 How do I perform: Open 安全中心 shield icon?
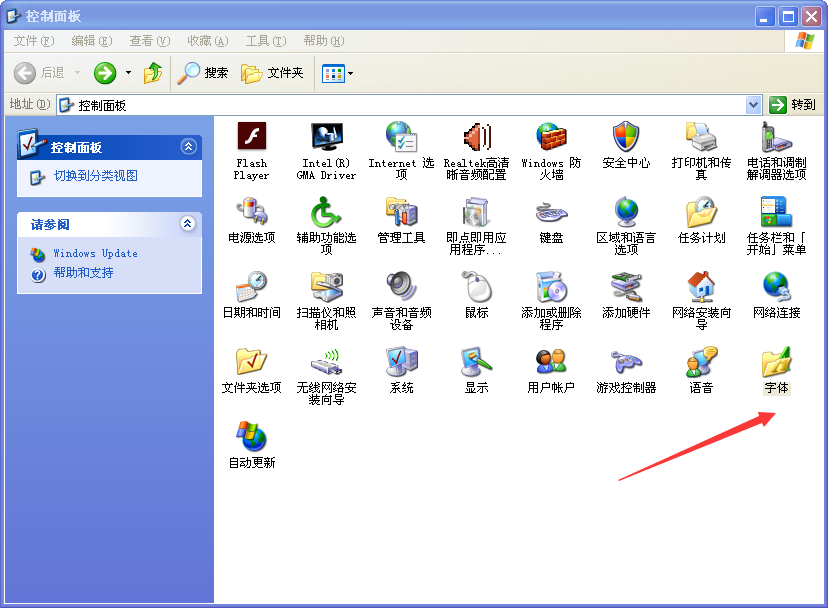click(626, 137)
